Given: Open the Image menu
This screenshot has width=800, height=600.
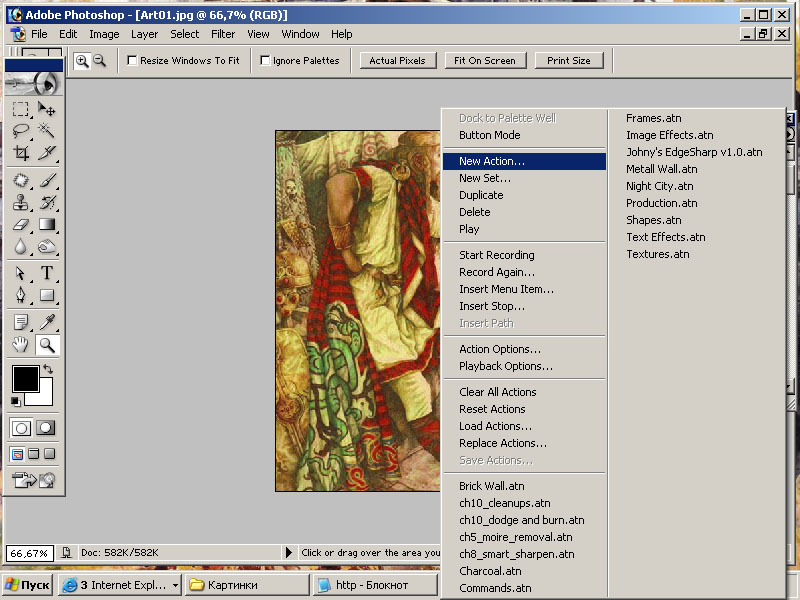Looking at the screenshot, I should (104, 34).
